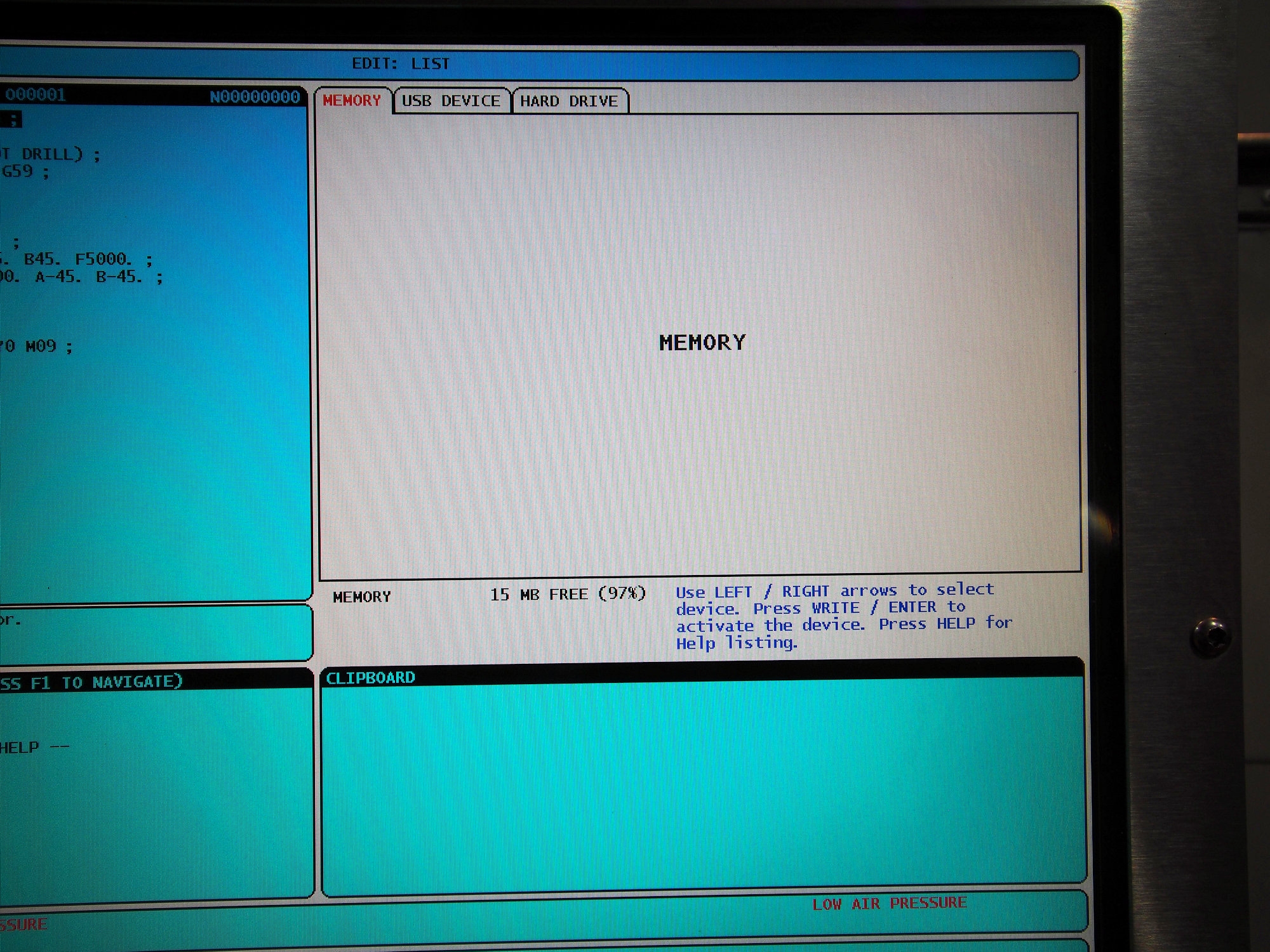Open the HARD DRIVE tab
The height and width of the screenshot is (952, 1270).
click(x=569, y=102)
